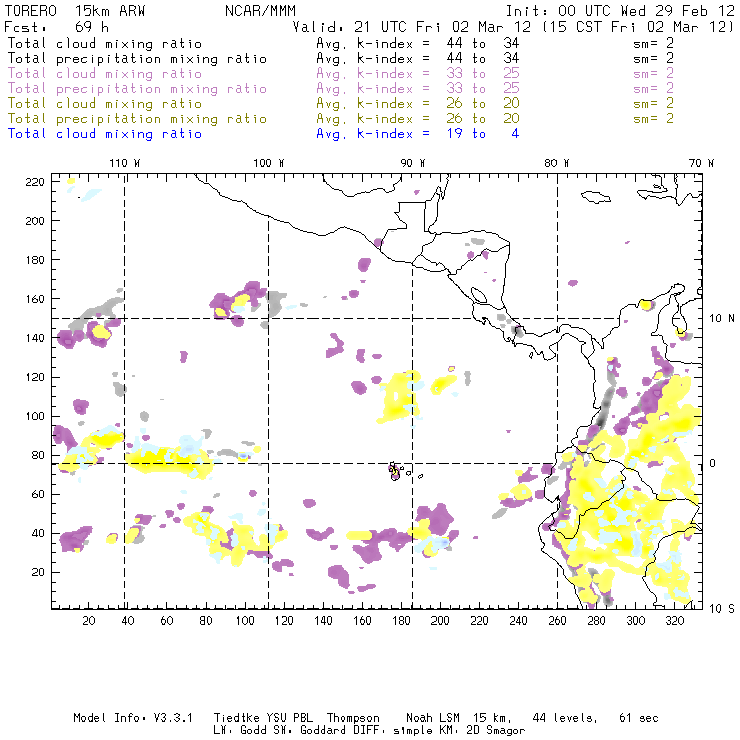Viewport: 740px width, 740px height.
Task: Click the 'Valid: 21 UTC Fri 02 Mar 12' text
Action: pos(412,27)
